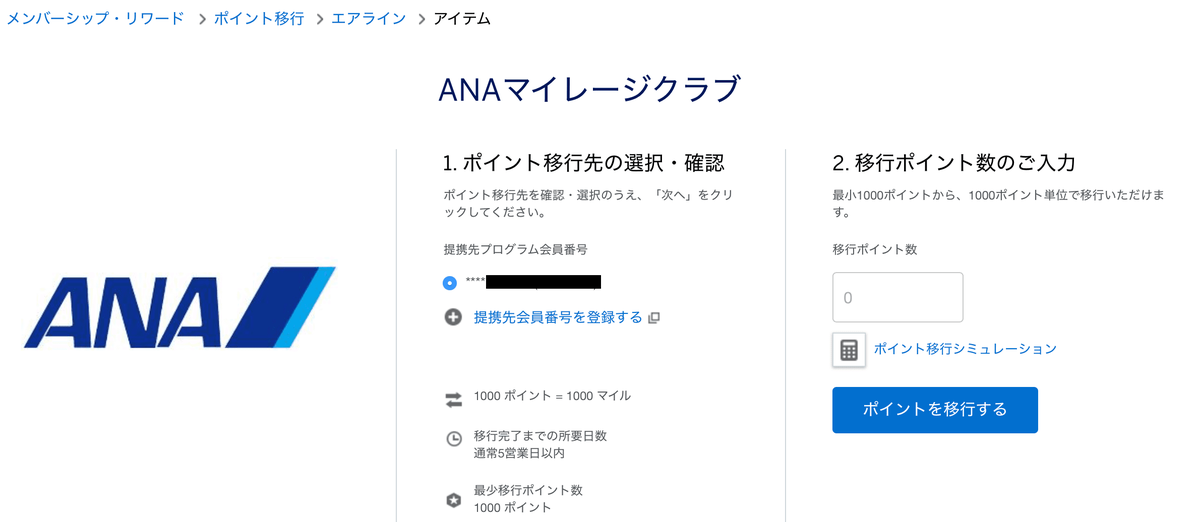Click chevron after エアライン breadcrumb
Image resolution: width=1200 pixels, height=522 pixels.
422,18
